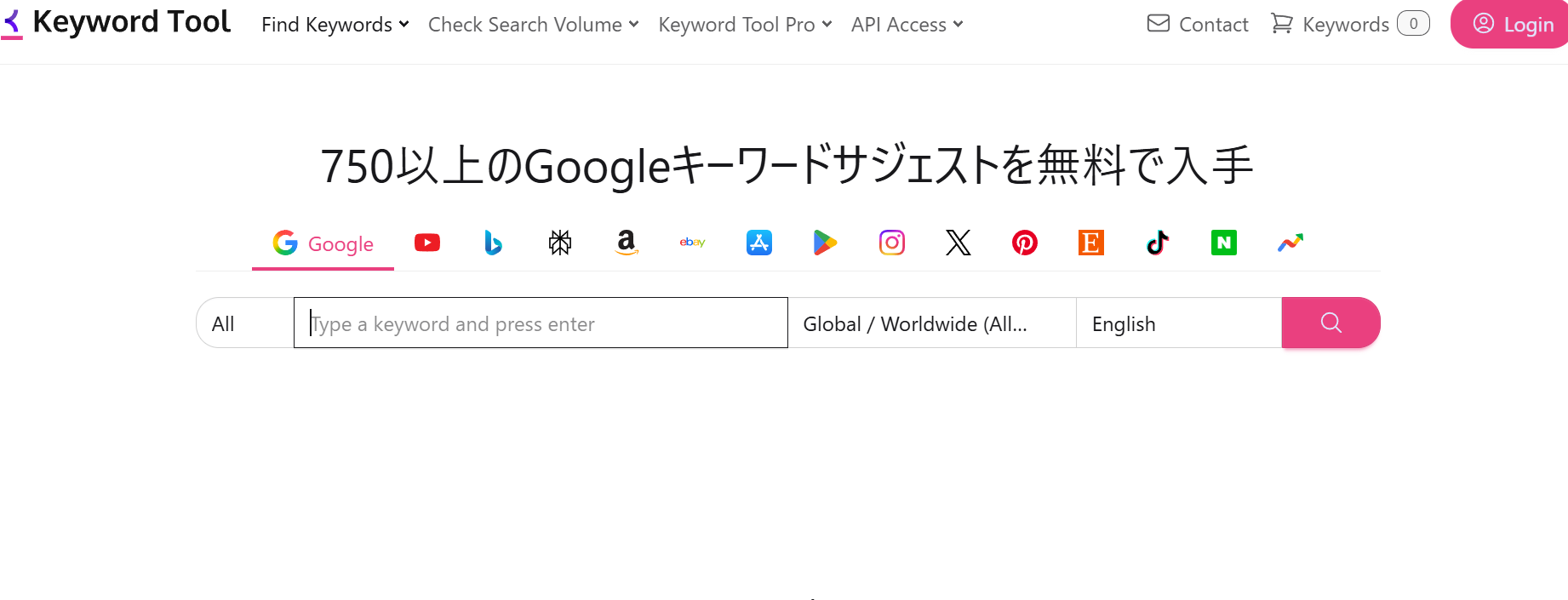Choose the Amazon platform icon
This screenshot has height=600, width=1568.
click(x=627, y=243)
